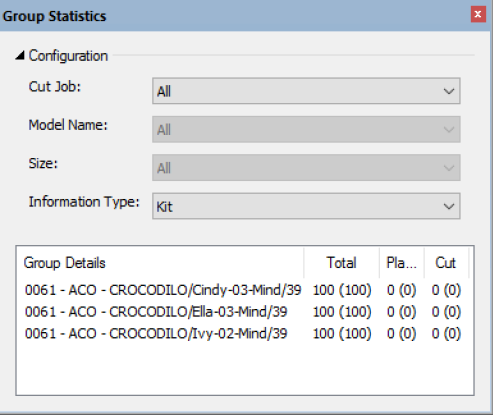
Task: Open the Information Type dropdown
Action: tap(306, 206)
